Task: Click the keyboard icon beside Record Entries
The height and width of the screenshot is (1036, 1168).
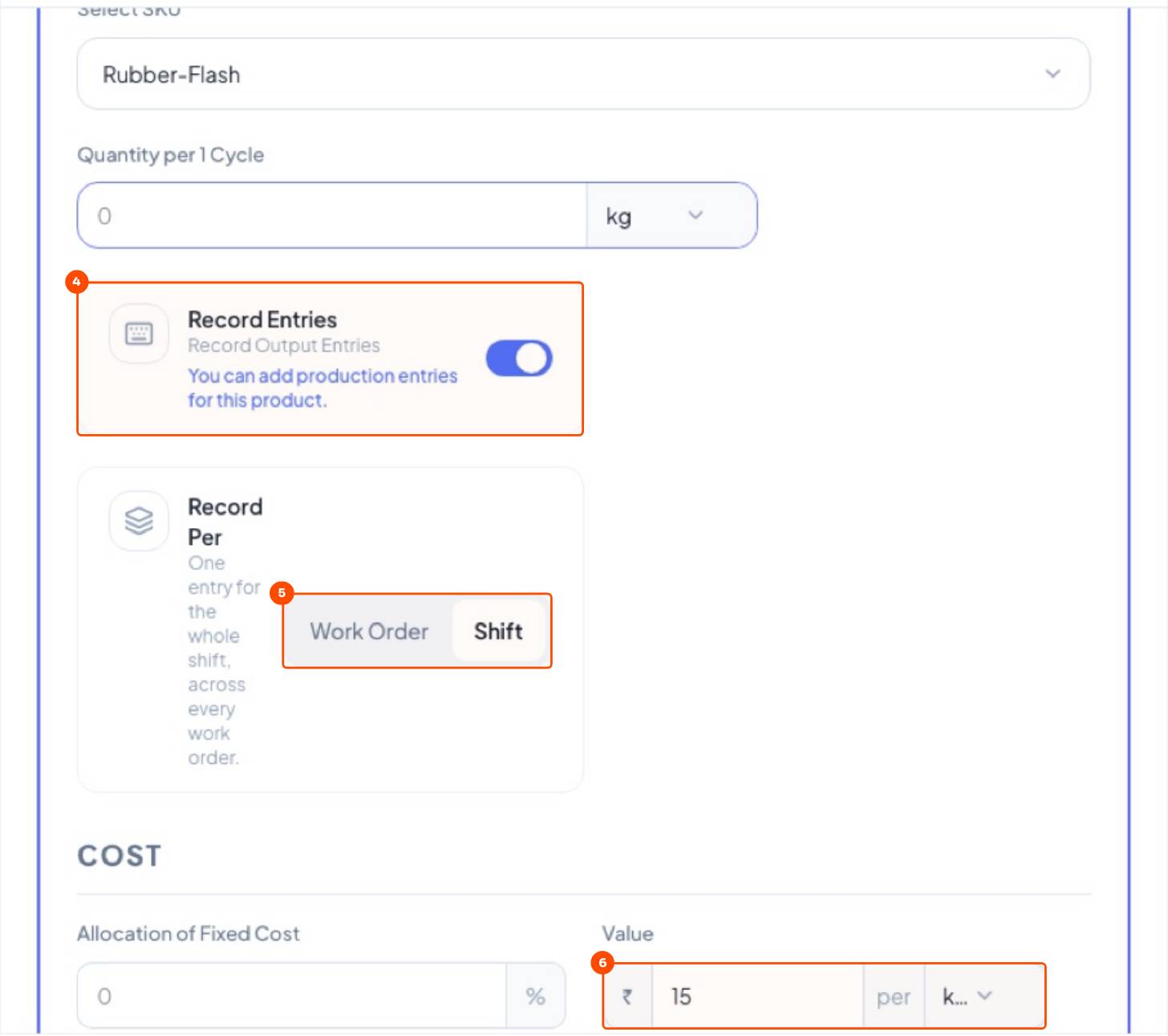Action: [139, 334]
